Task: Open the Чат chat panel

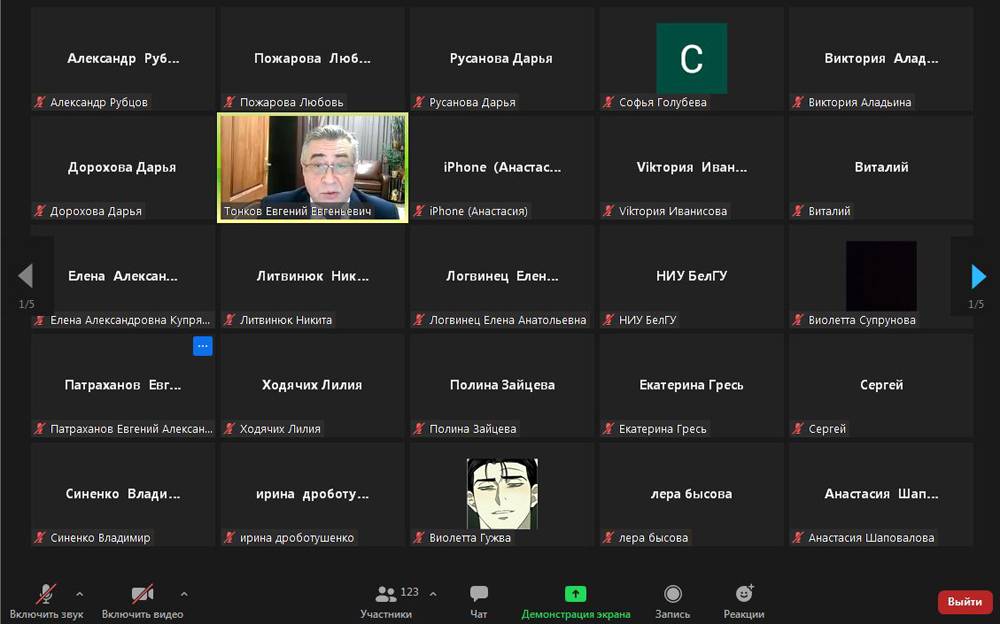Action: click(x=479, y=600)
